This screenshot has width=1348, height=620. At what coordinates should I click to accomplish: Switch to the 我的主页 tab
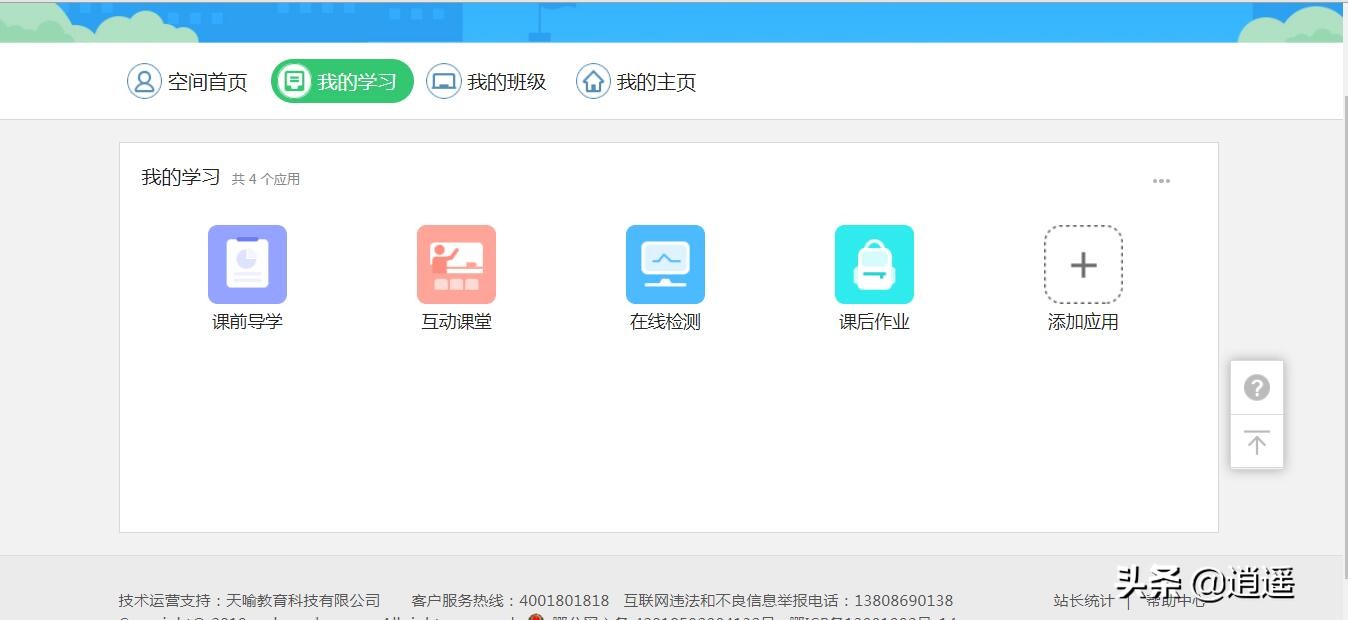point(636,81)
